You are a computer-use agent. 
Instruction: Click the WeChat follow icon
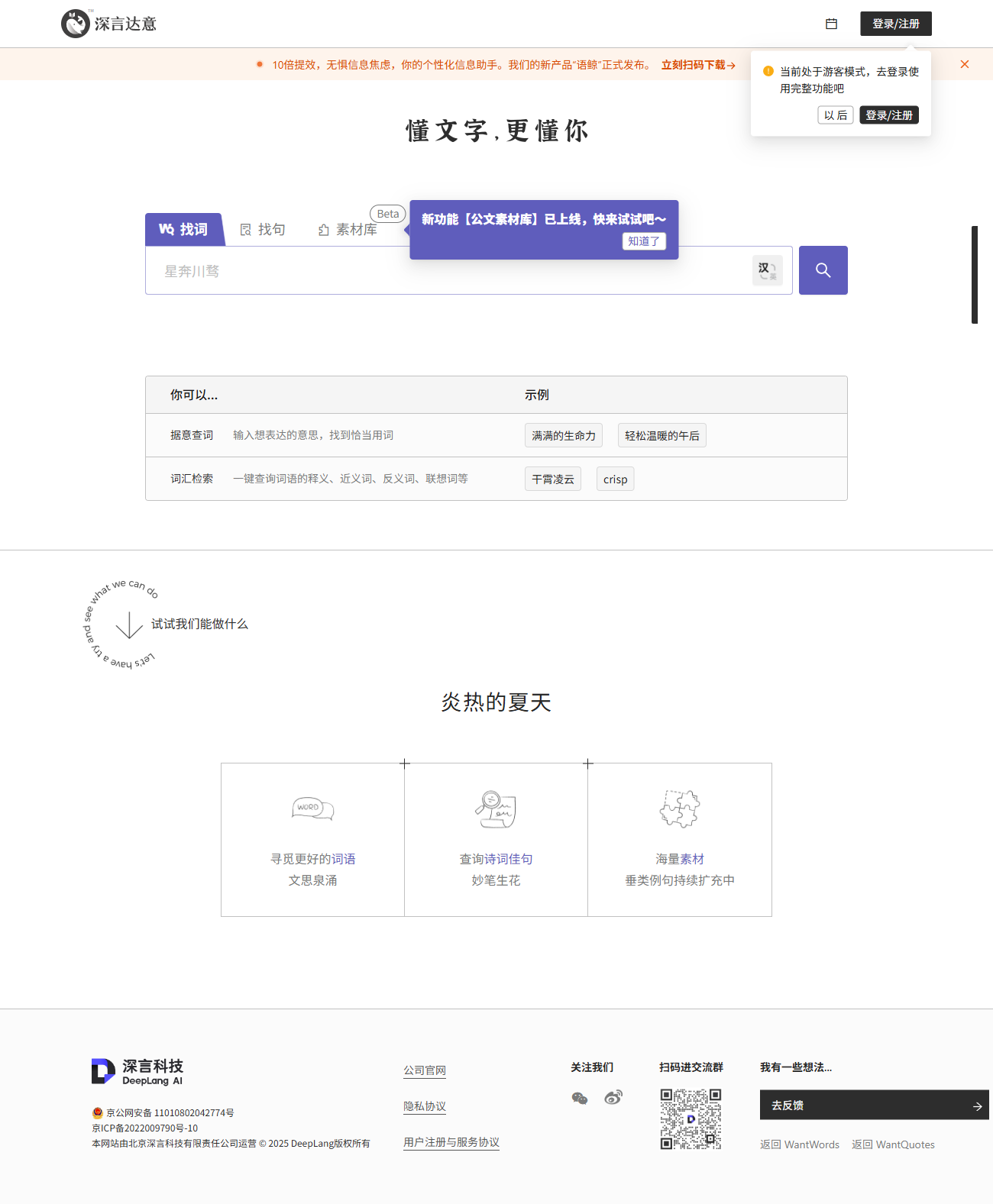pos(580,1098)
